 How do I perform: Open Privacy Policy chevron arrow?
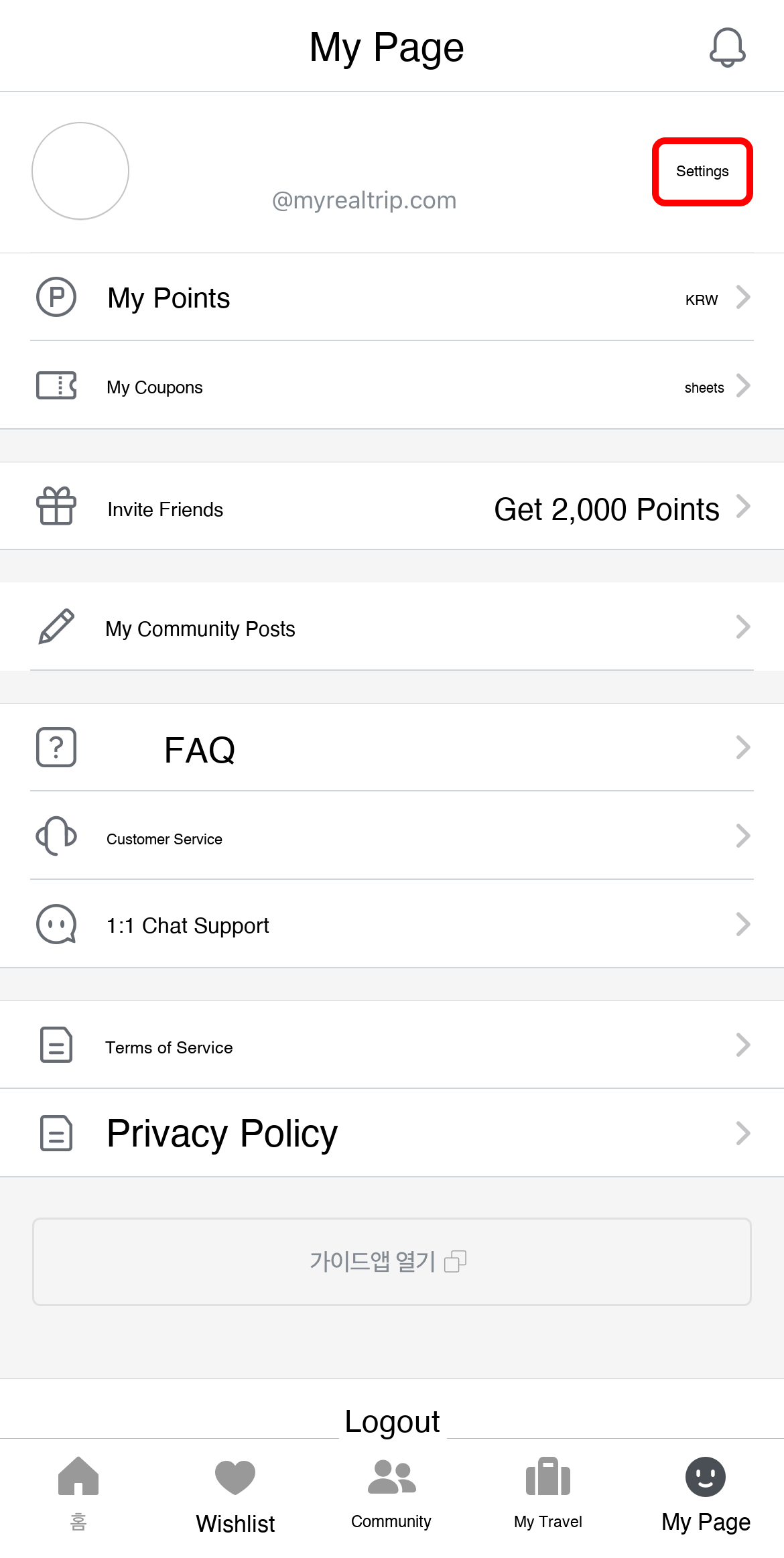point(742,1133)
